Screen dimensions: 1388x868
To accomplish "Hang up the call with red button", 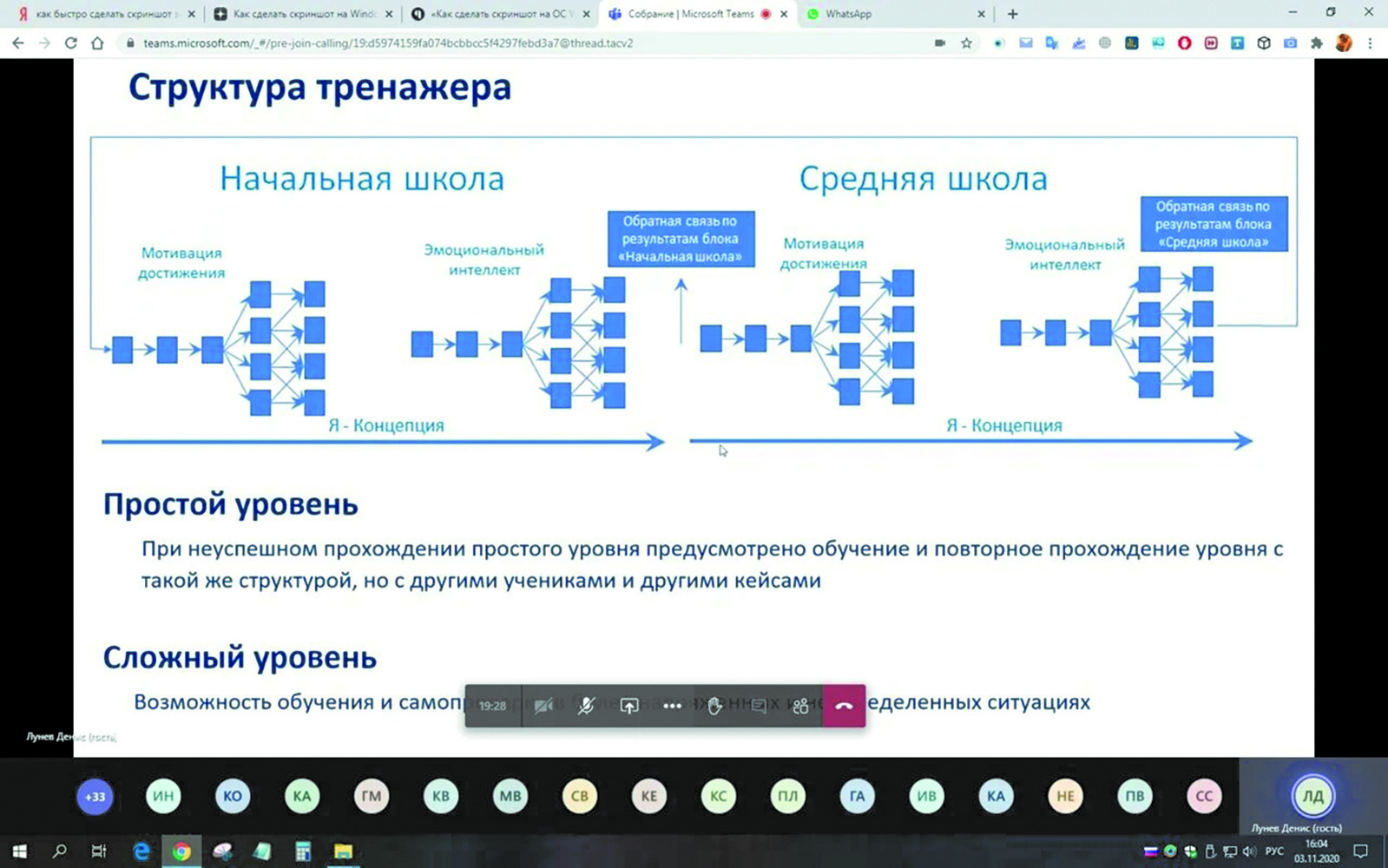I will point(844,706).
